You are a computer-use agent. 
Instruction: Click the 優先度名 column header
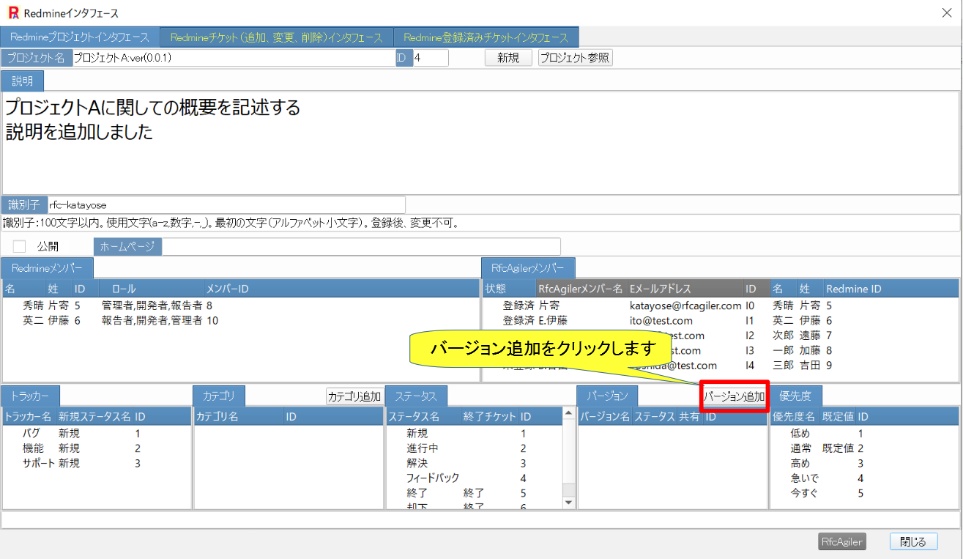[794, 416]
